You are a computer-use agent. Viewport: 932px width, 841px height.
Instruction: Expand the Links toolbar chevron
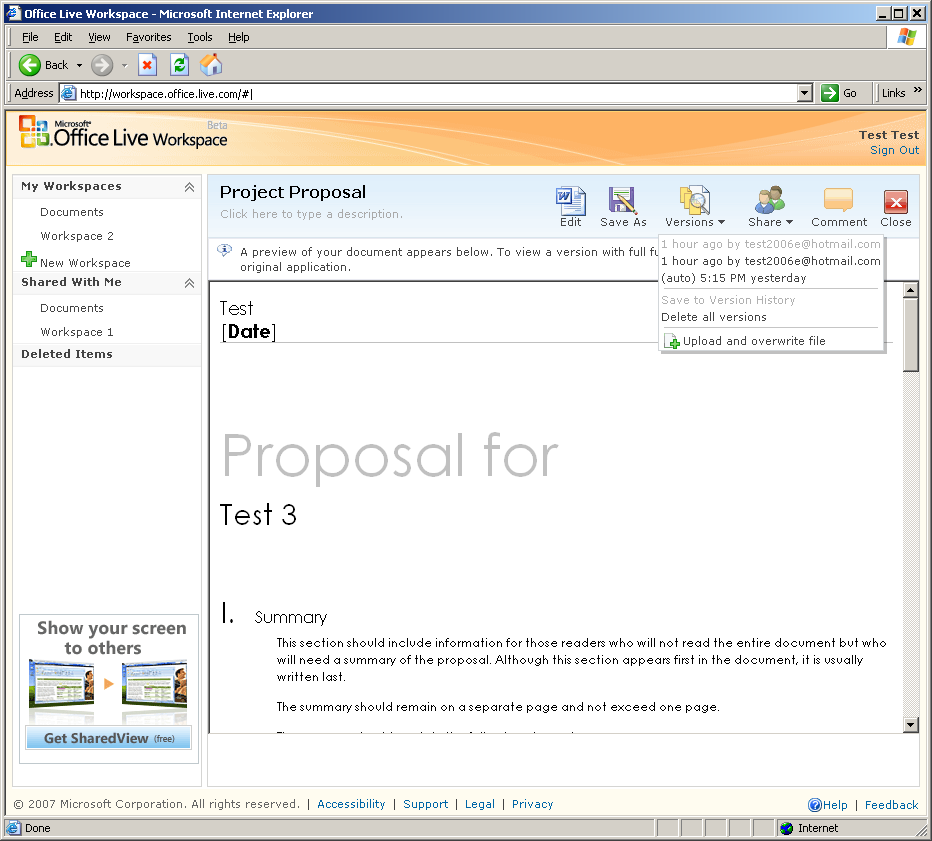[x=918, y=90]
